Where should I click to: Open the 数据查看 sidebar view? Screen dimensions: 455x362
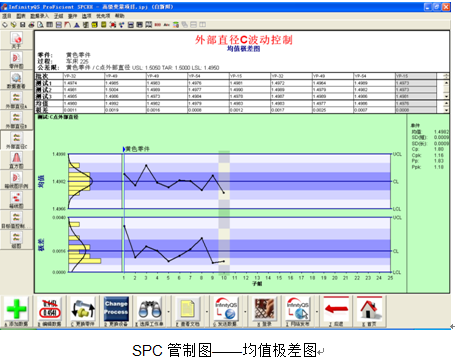16,80
